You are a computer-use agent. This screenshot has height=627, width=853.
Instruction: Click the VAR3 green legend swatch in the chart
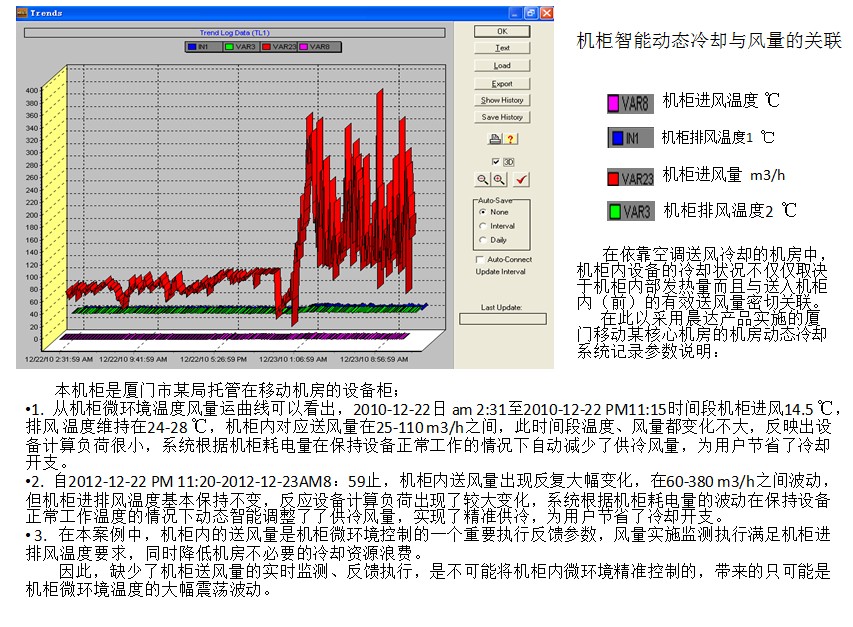pyautogui.click(x=230, y=47)
